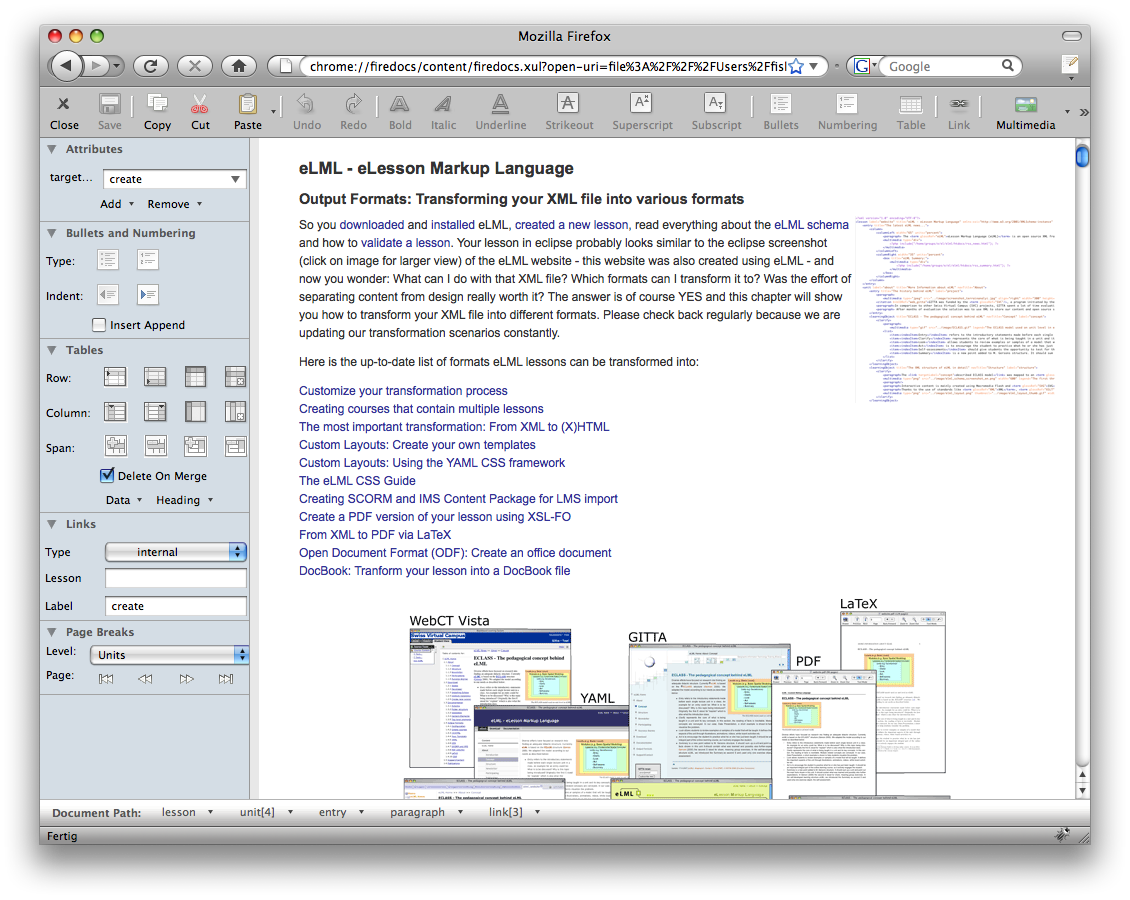Open link From XML to PDF via LaTeX
Image resolution: width=1130 pixels, height=900 pixels.
click(x=375, y=535)
